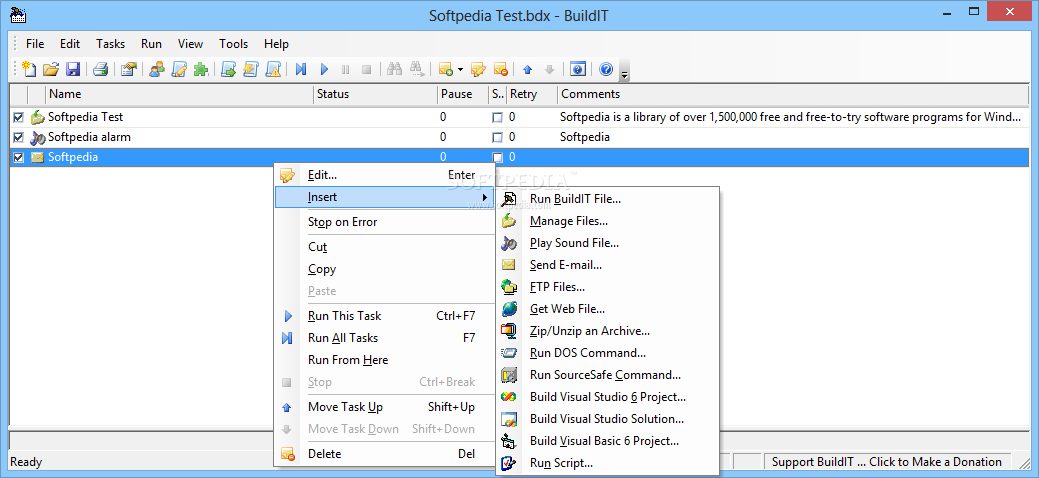
Task: Choose Run DOS Command... from submenu
Action: point(607,353)
